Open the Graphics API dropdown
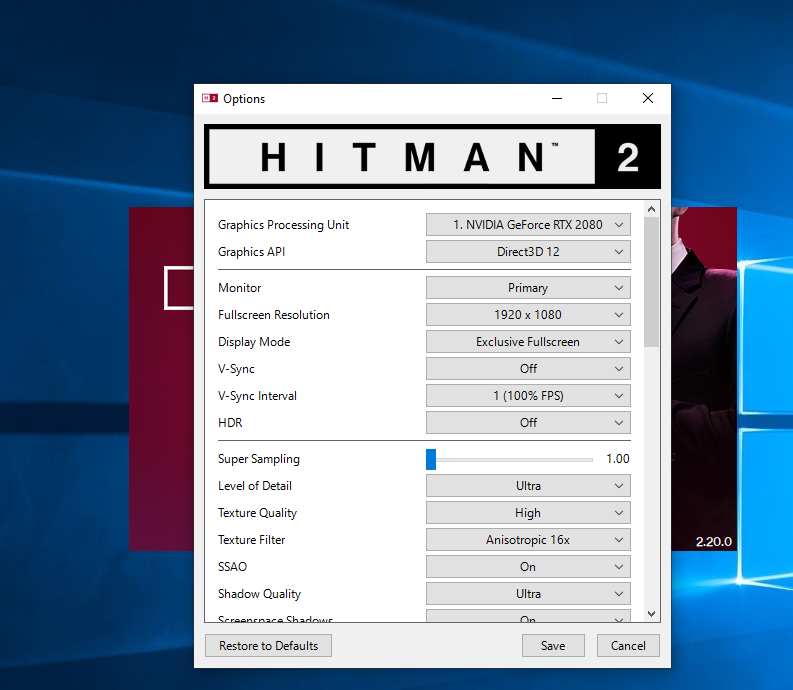The height and width of the screenshot is (690, 793). click(528, 252)
